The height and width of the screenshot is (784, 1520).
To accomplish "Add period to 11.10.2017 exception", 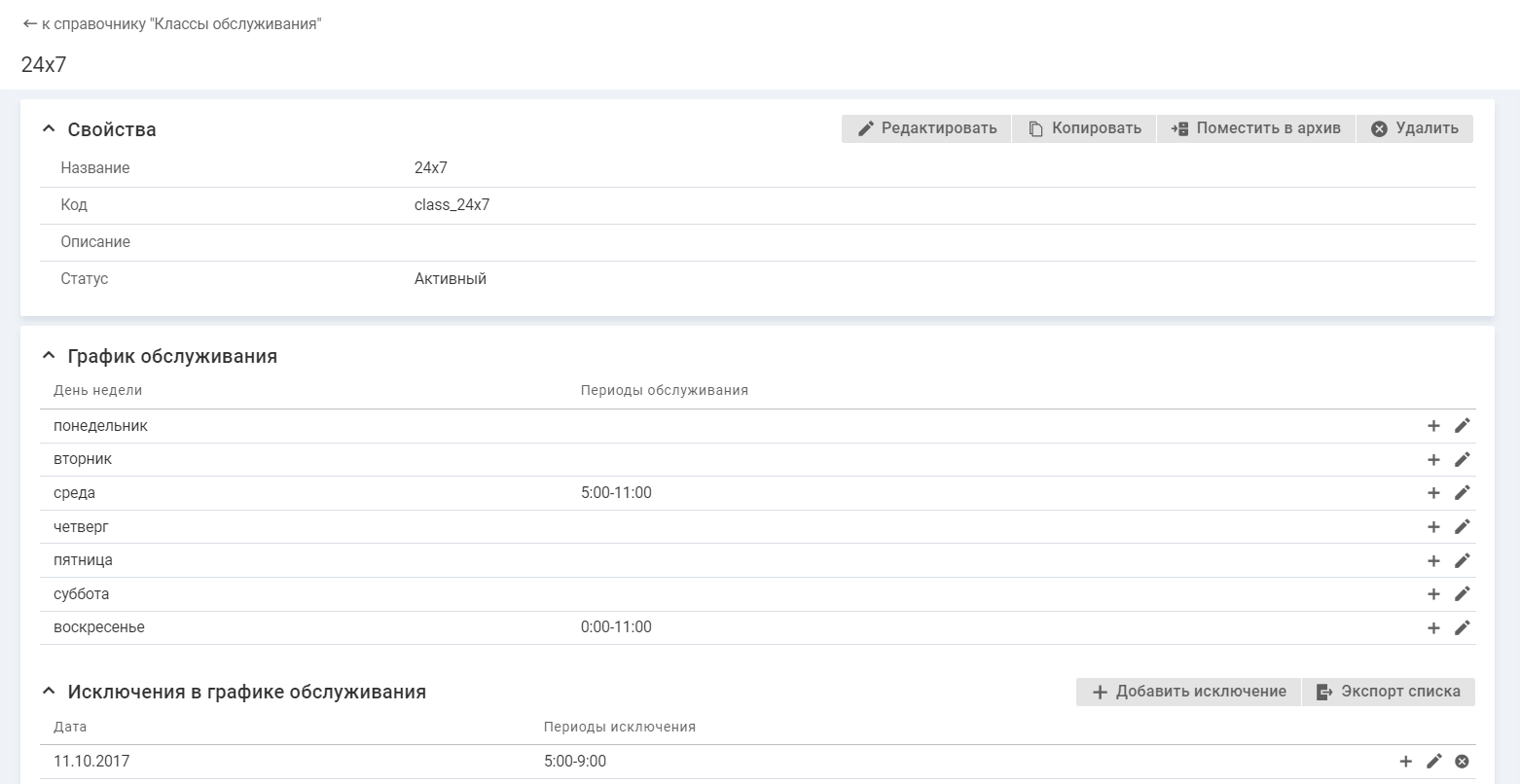I will (x=1405, y=762).
